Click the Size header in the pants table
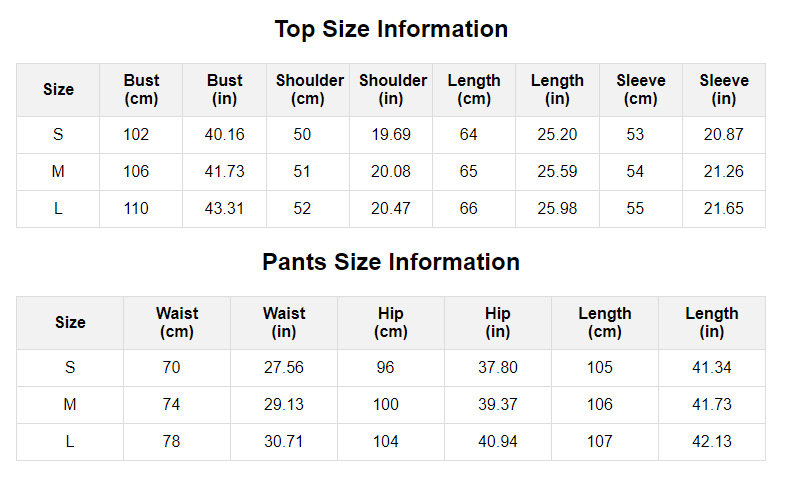Image resolution: width=804 pixels, height=480 pixels. (x=70, y=323)
